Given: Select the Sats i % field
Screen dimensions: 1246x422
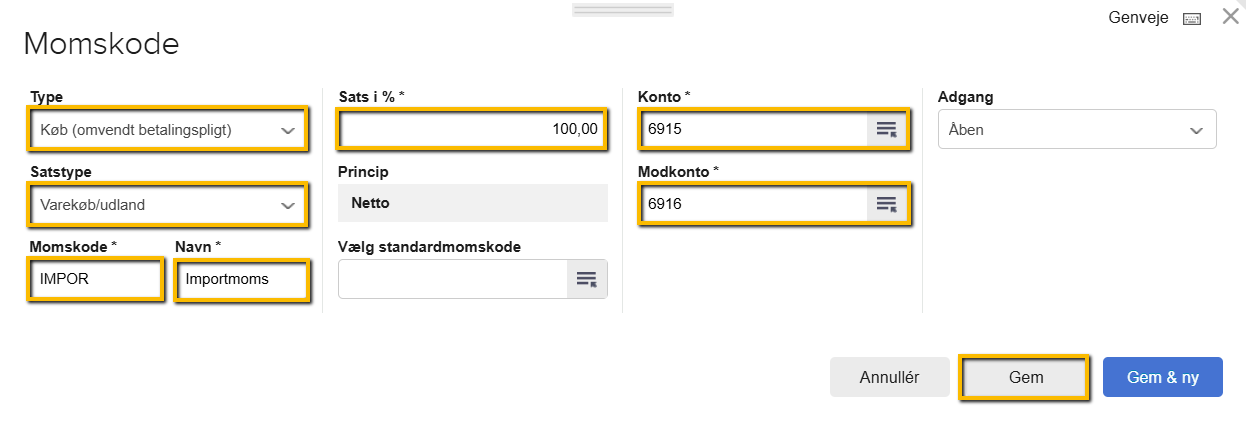Looking at the screenshot, I should (472, 129).
